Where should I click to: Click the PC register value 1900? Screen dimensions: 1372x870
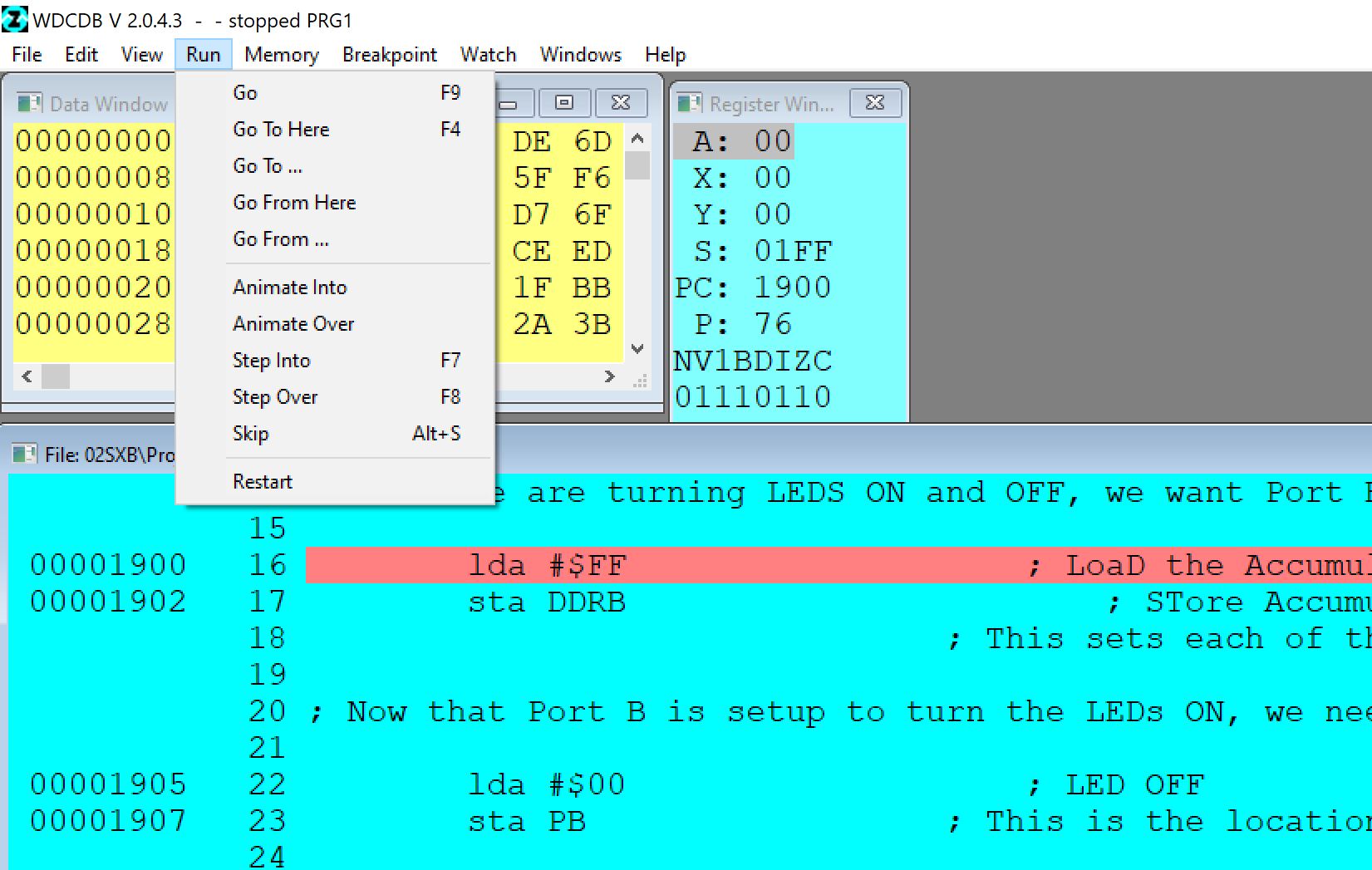pos(793,288)
